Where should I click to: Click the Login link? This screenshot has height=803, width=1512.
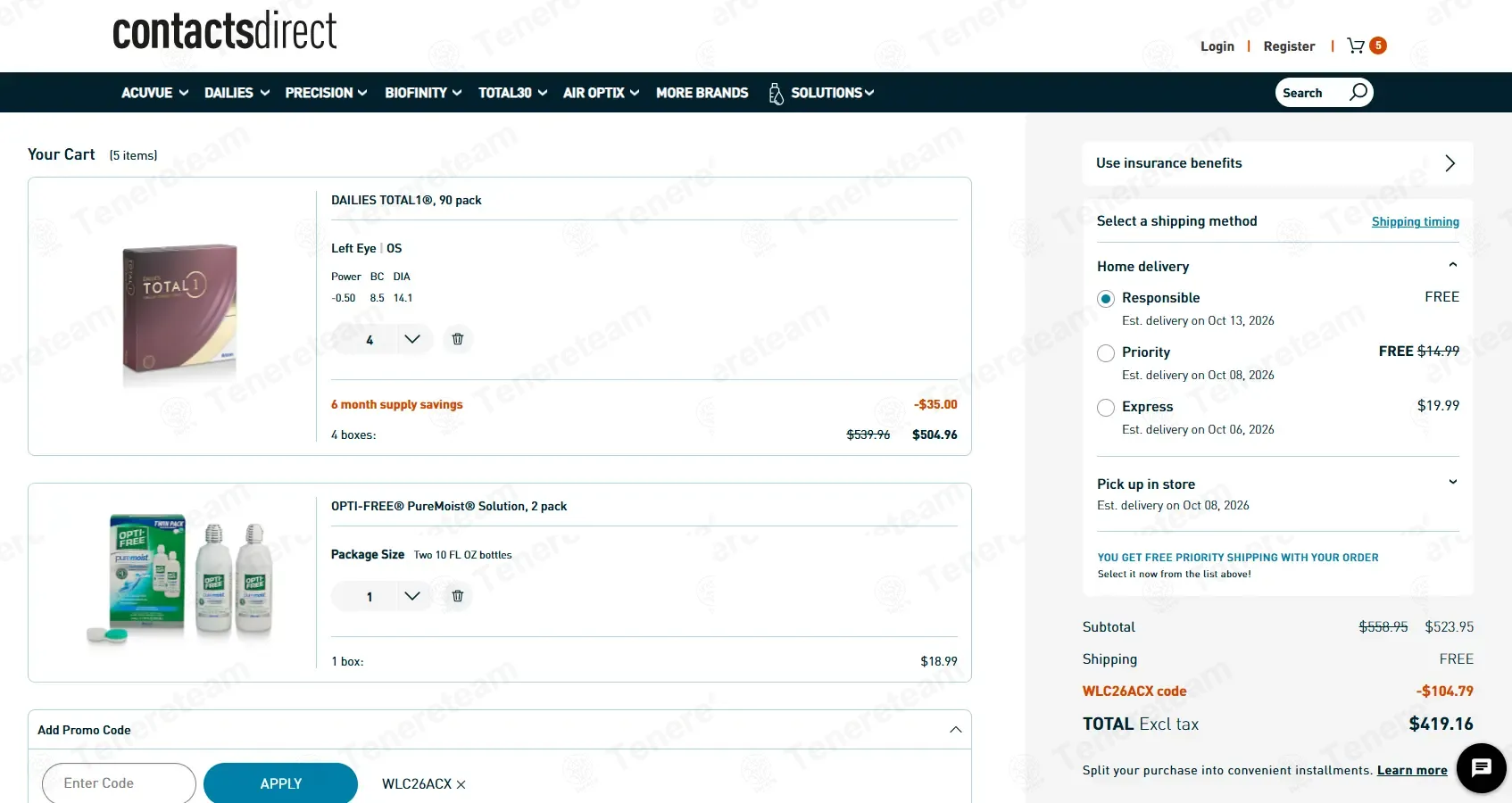[x=1217, y=46]
